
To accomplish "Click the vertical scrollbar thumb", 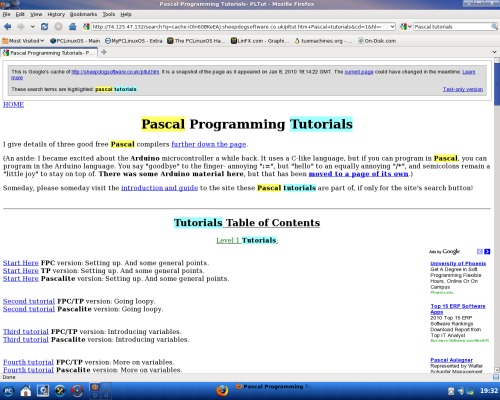I will 497,84.
